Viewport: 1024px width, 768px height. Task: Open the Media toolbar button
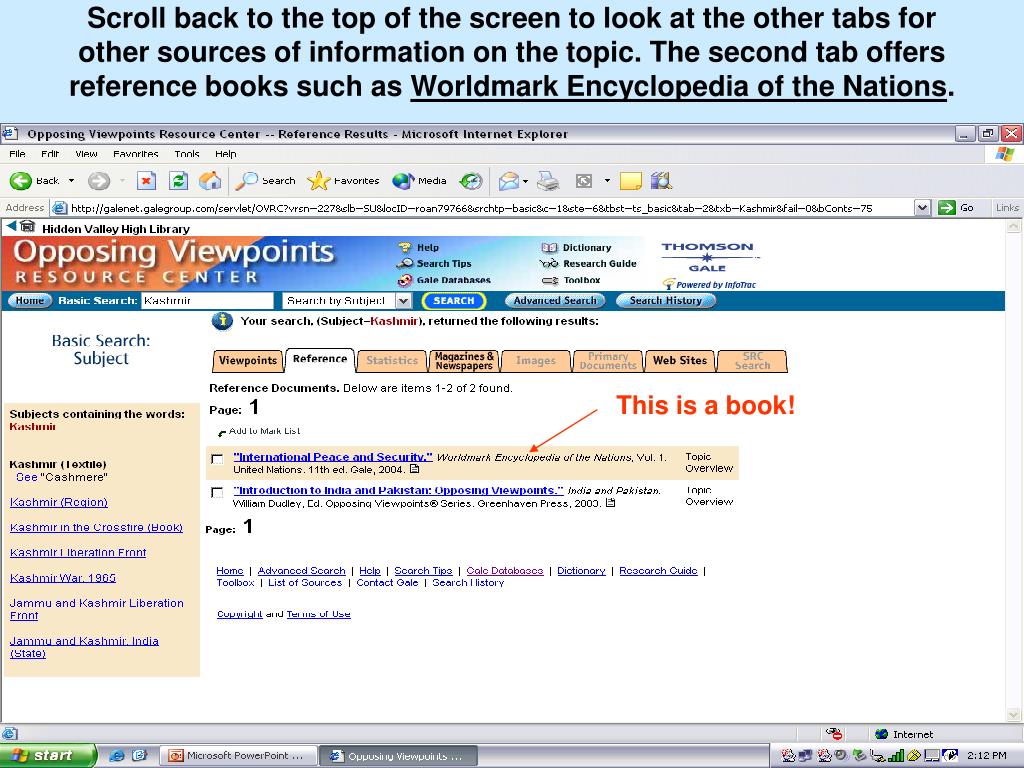click(419, 181)
